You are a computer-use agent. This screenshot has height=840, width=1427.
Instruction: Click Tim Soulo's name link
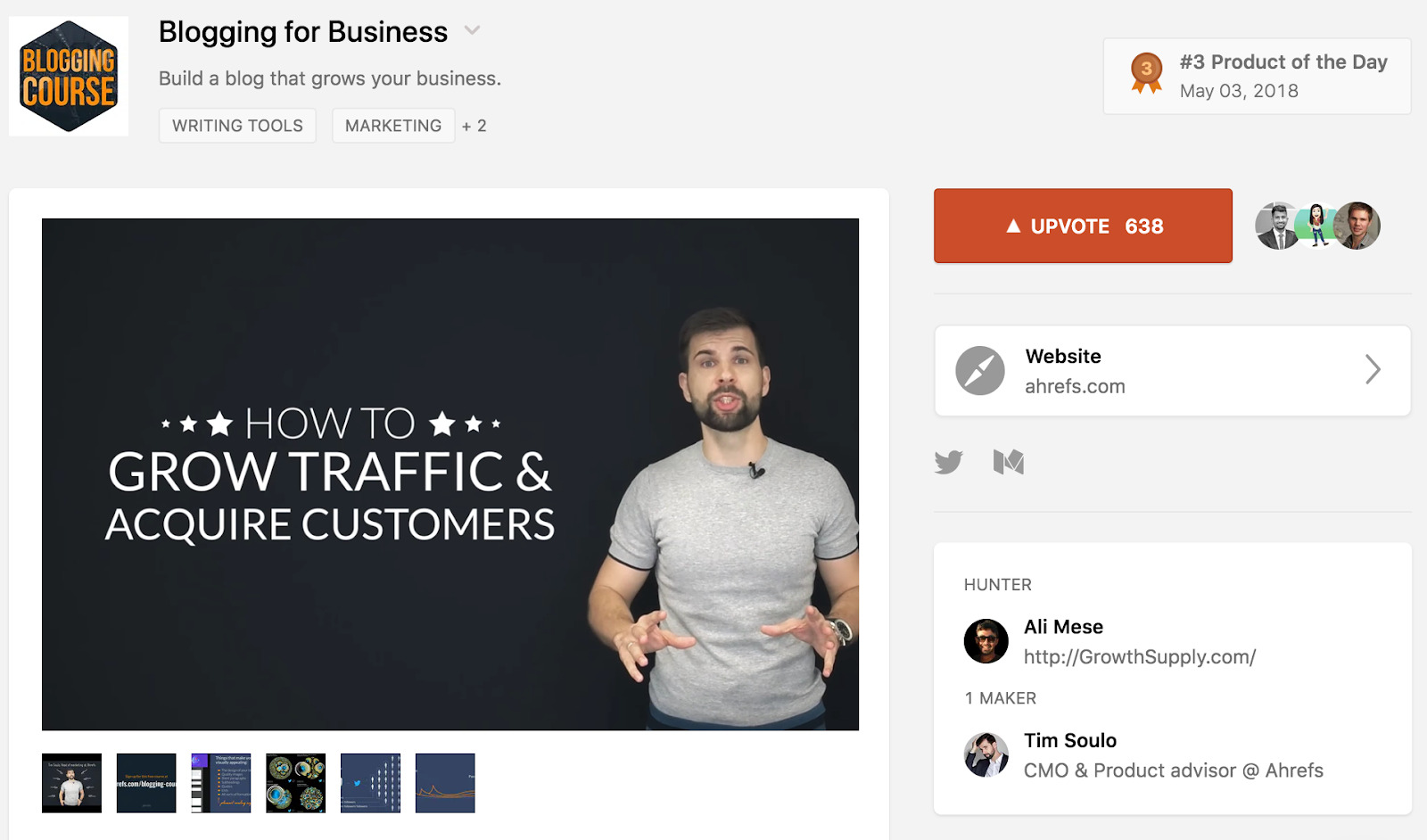tap(1070, 739)
